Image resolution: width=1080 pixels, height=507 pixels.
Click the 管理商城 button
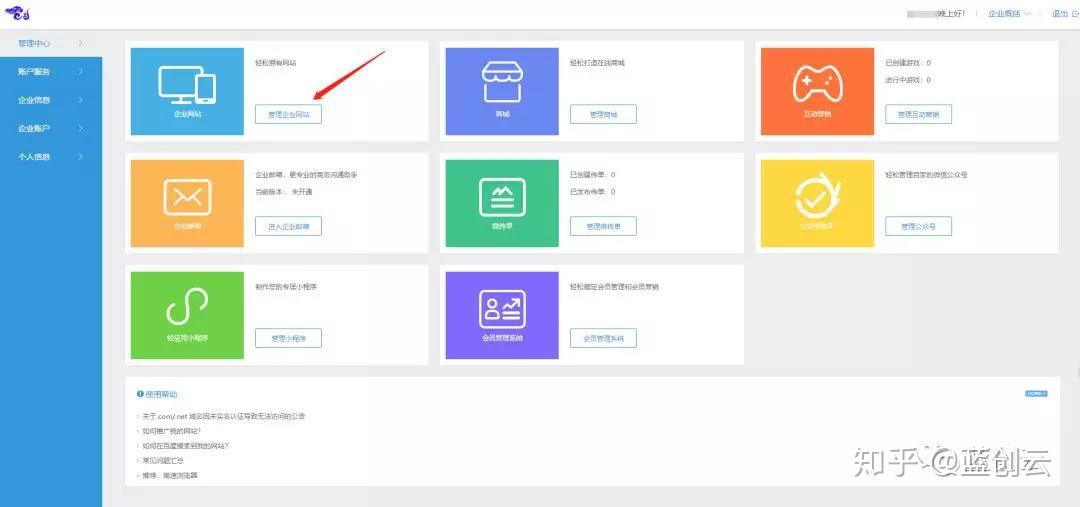click(603, 114)
